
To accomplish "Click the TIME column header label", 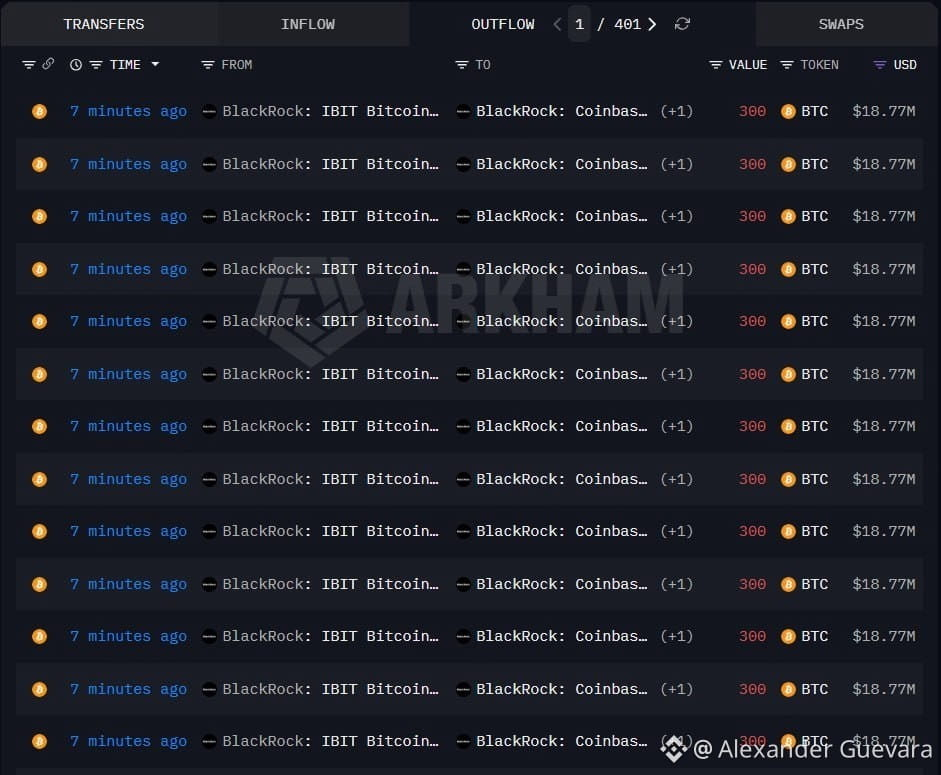I will tap(125, 64).
